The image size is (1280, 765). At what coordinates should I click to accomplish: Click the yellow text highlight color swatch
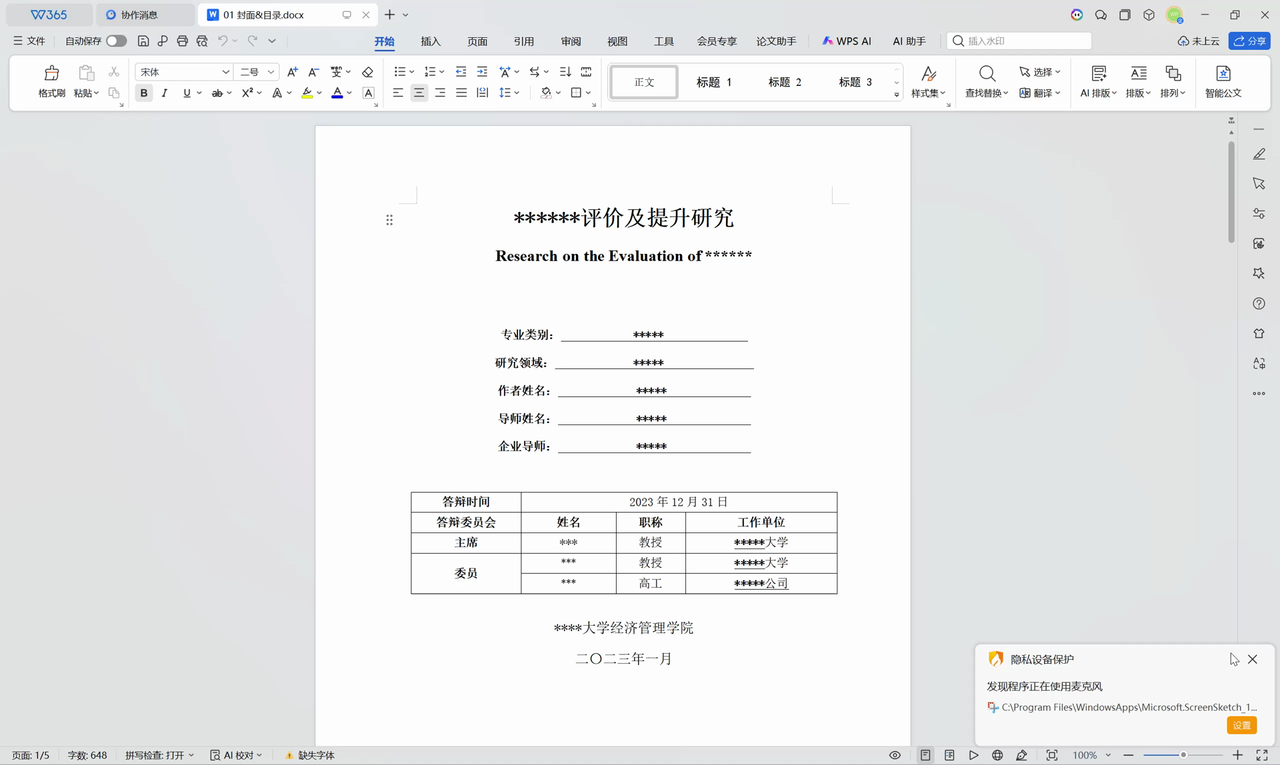click(307, 93)
